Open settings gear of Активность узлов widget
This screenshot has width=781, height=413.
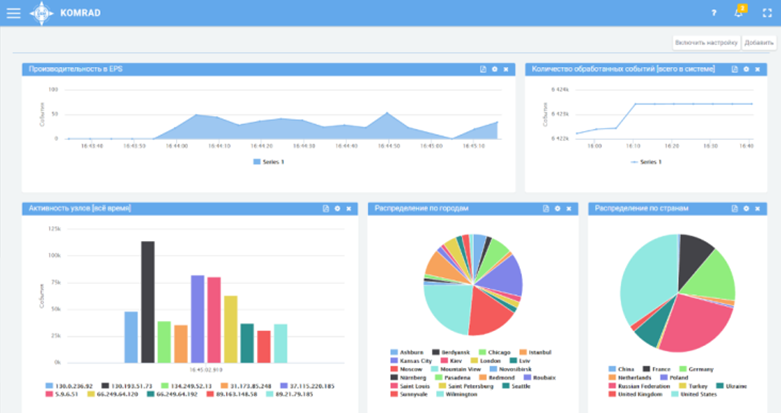337,209
